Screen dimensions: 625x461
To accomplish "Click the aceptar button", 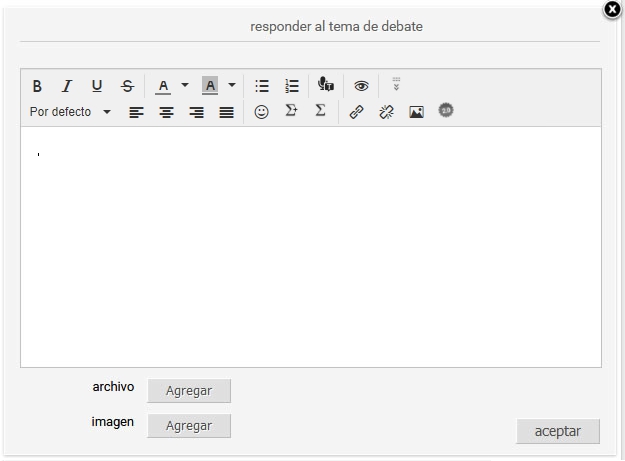I will point(558,431).
